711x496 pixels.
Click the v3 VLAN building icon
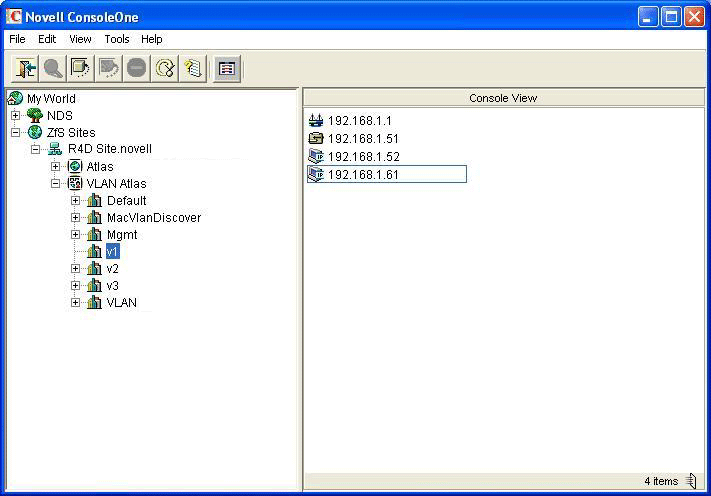(x=94, y=286)
